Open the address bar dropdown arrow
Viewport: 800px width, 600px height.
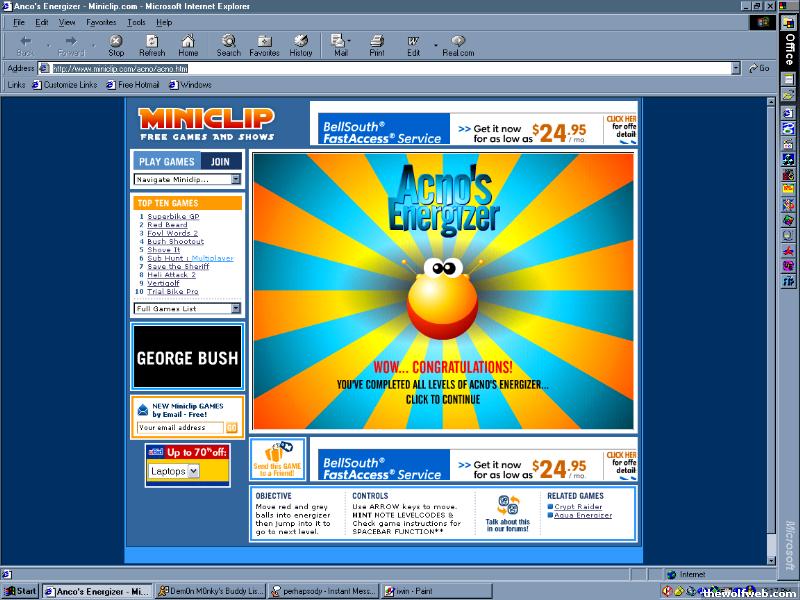coord(735,69)
